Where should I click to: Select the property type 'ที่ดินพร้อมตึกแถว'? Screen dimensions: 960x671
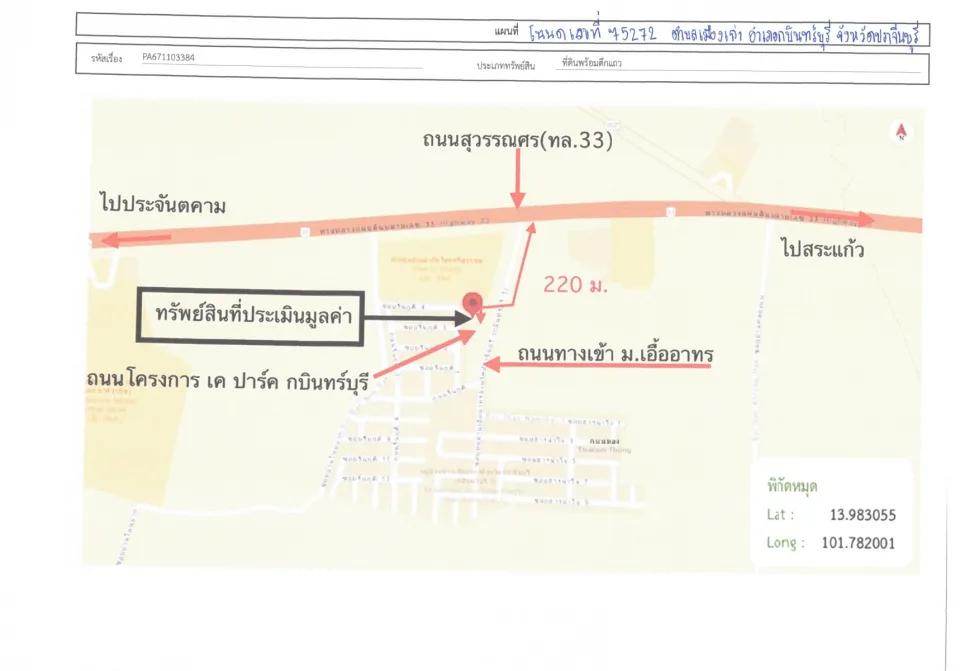(591, 63)
